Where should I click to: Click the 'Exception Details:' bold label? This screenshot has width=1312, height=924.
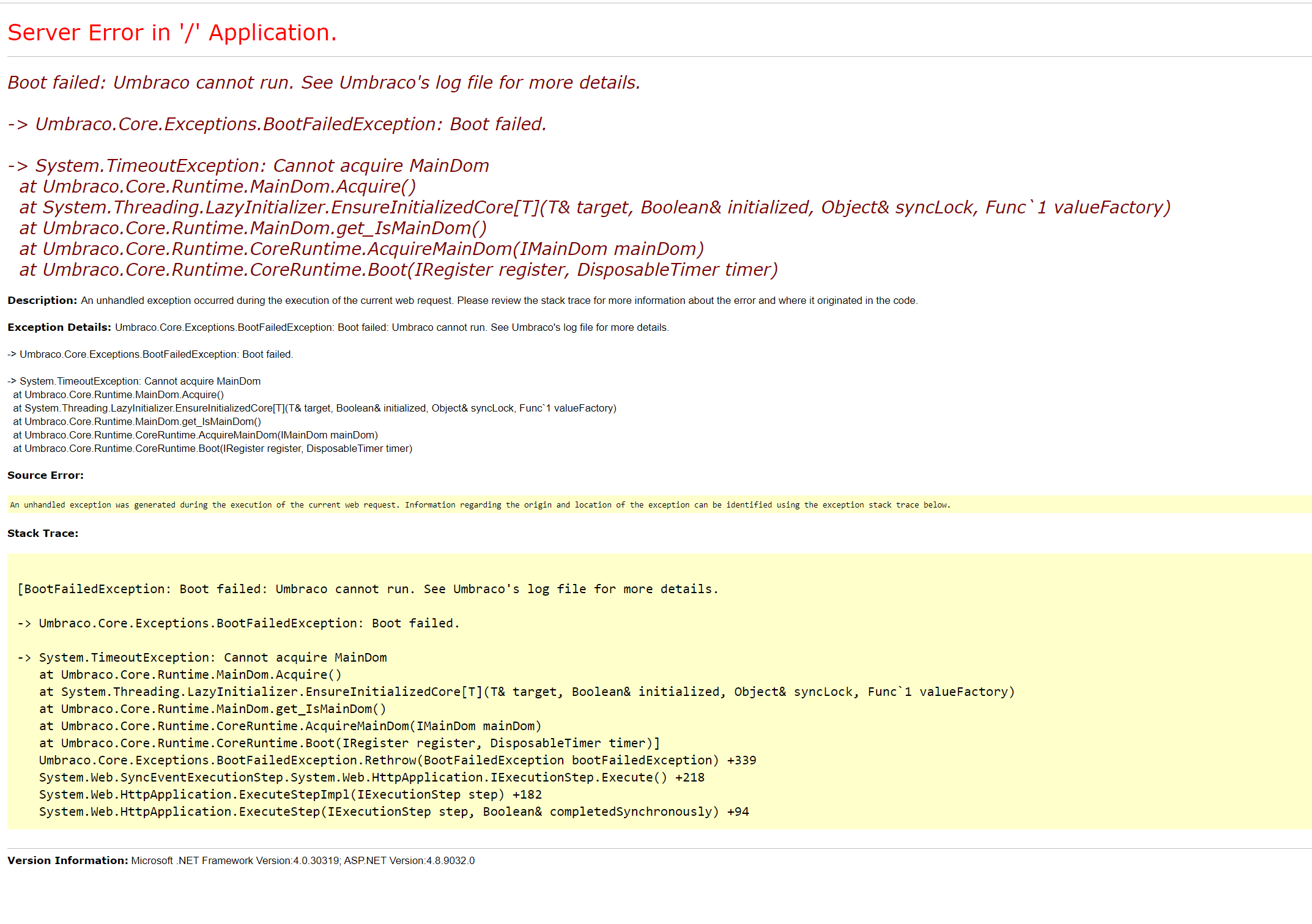click(x=59, y=327)
